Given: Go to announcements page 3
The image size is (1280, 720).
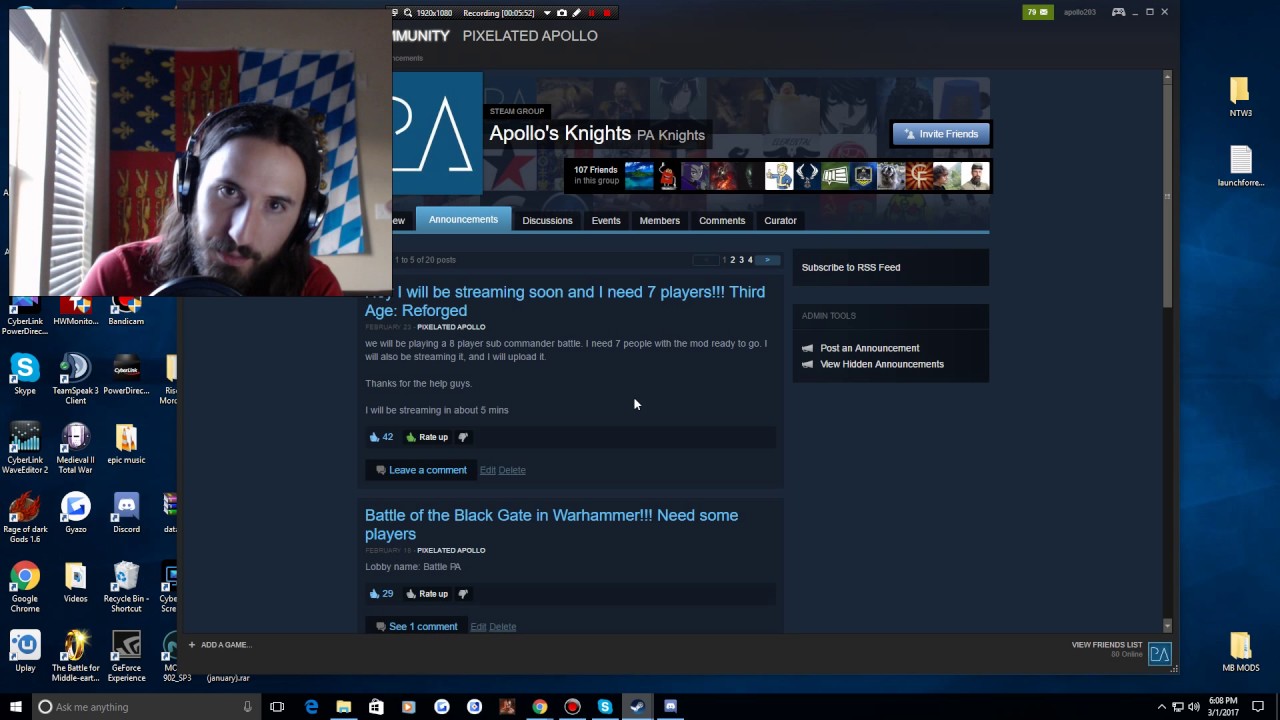Looking at the screenshot, I should coord(741,260).
